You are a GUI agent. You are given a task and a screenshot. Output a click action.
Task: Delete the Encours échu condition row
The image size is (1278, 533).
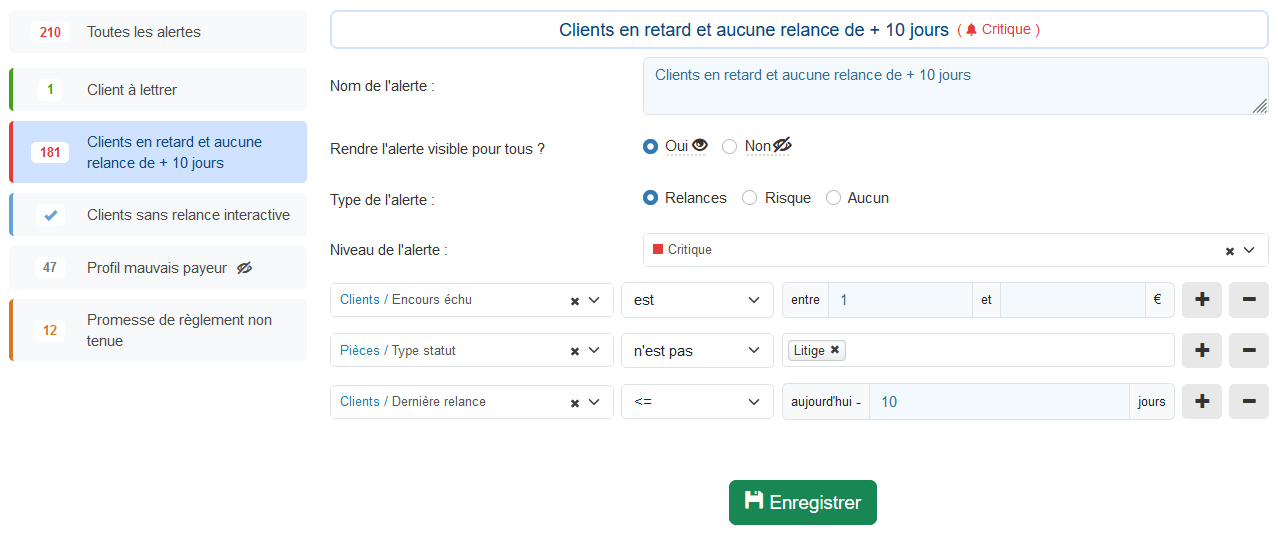click(1249, 299)
